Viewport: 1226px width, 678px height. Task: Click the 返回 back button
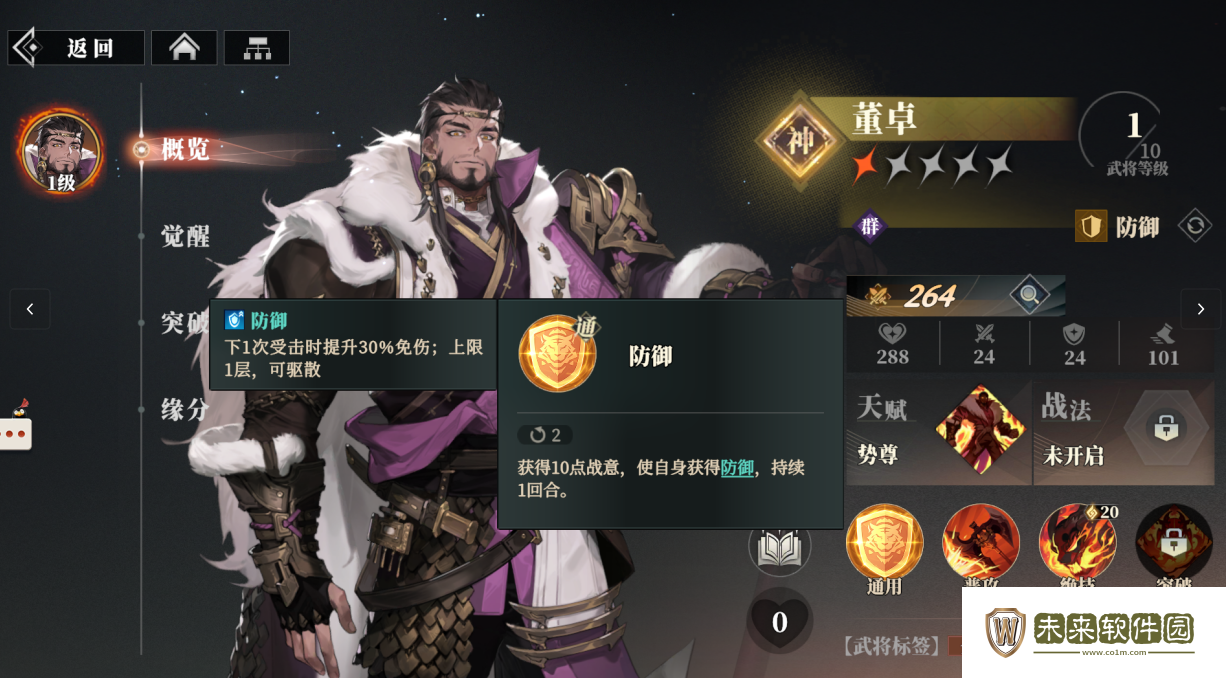coord(77,48)
